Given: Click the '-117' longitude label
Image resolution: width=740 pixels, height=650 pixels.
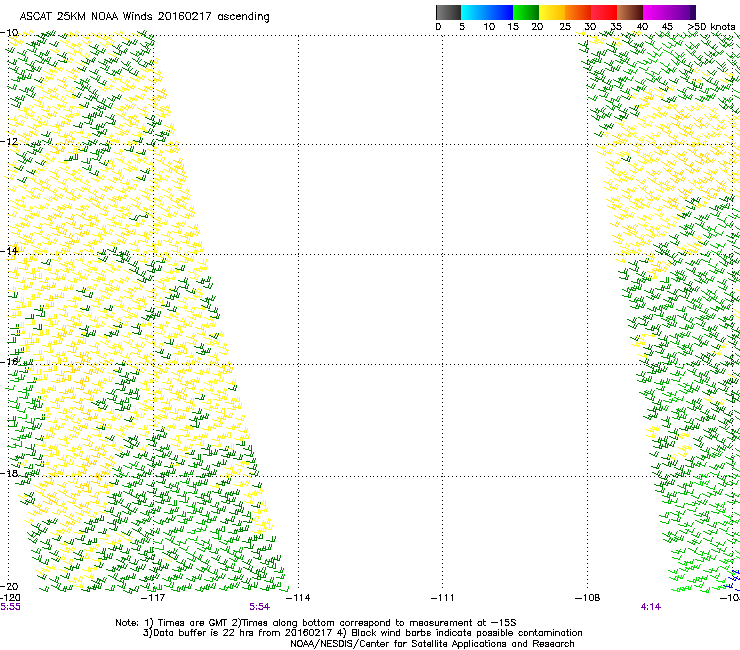Looking at the screenshot, I should (153, 598).
